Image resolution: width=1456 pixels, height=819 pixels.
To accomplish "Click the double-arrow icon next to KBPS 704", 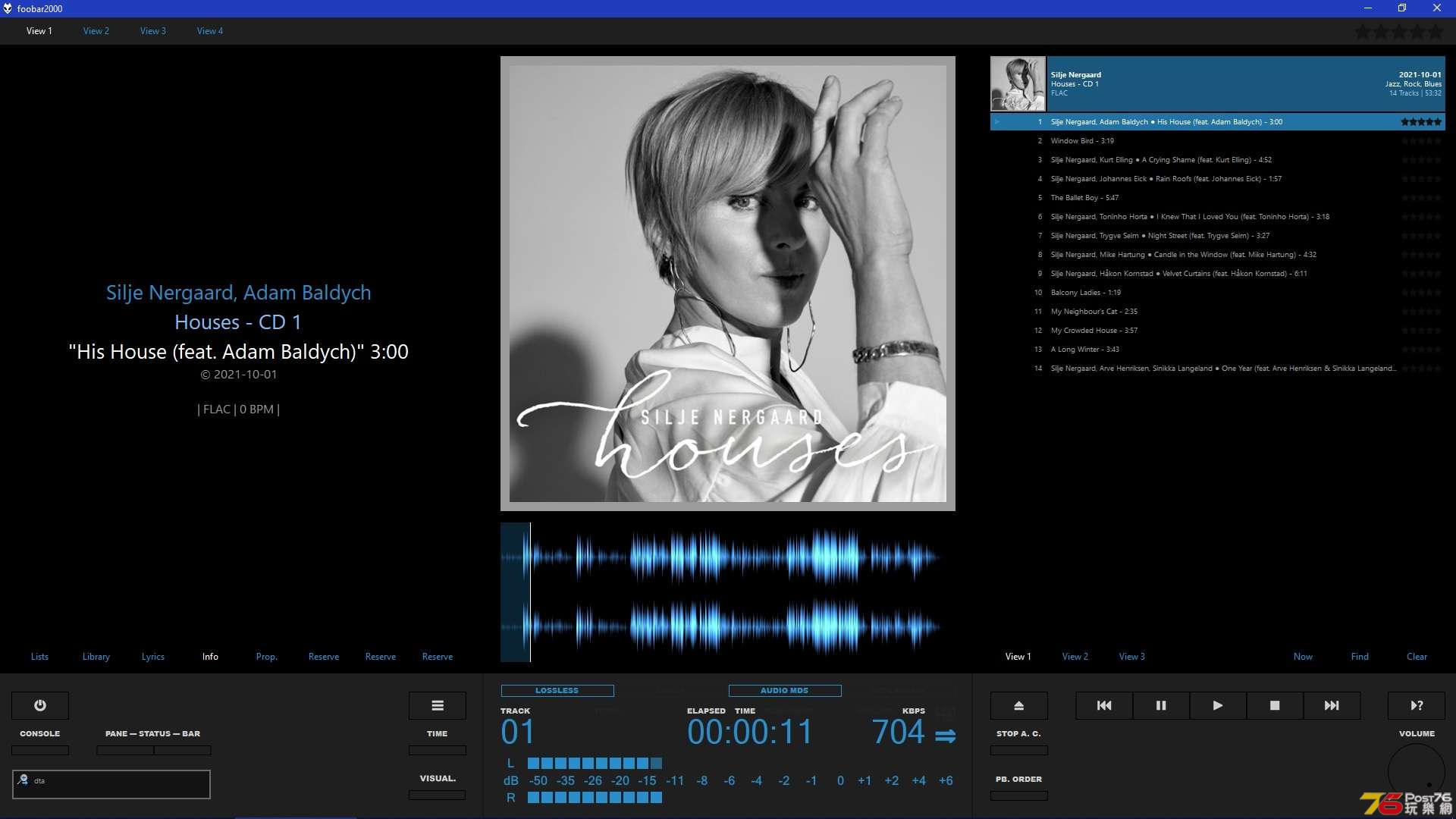I will 945,736.
